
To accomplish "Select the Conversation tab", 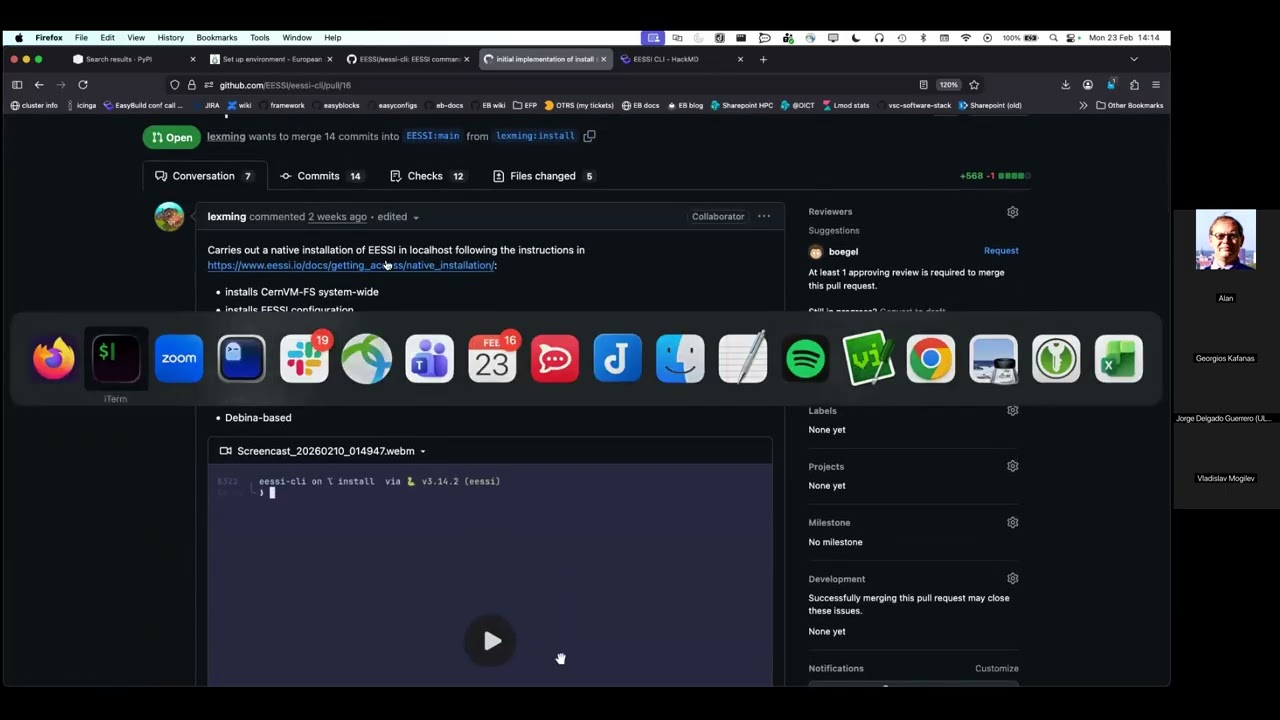I will pos(204,176).
